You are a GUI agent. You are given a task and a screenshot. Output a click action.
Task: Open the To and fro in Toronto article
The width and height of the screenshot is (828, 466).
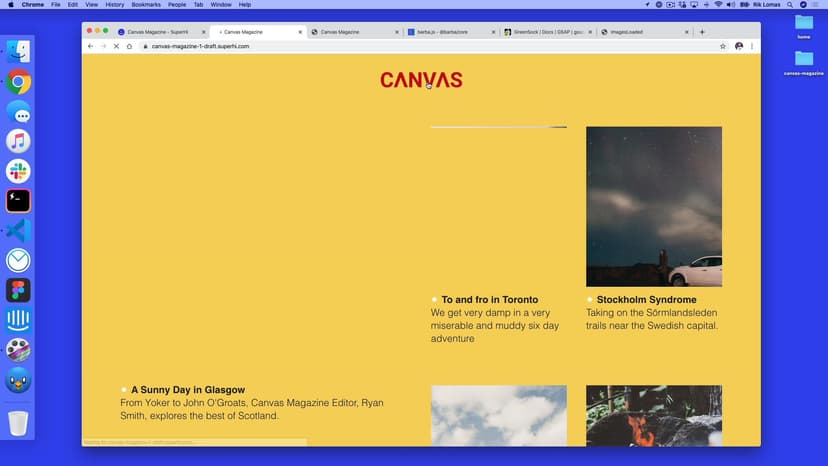pos(489,300)
